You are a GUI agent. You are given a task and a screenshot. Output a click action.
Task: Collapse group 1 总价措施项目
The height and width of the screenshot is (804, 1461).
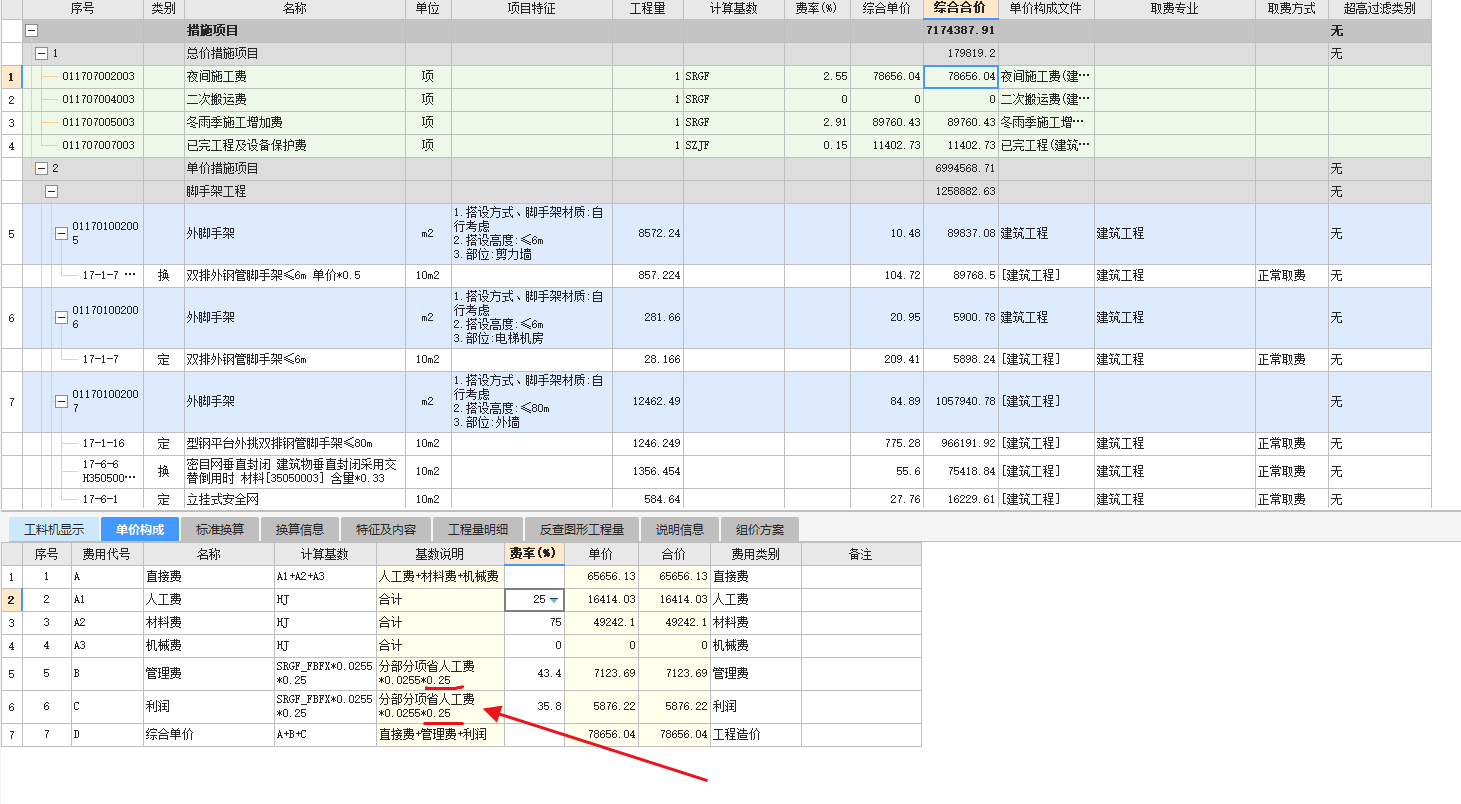click(x=41, y=54)
